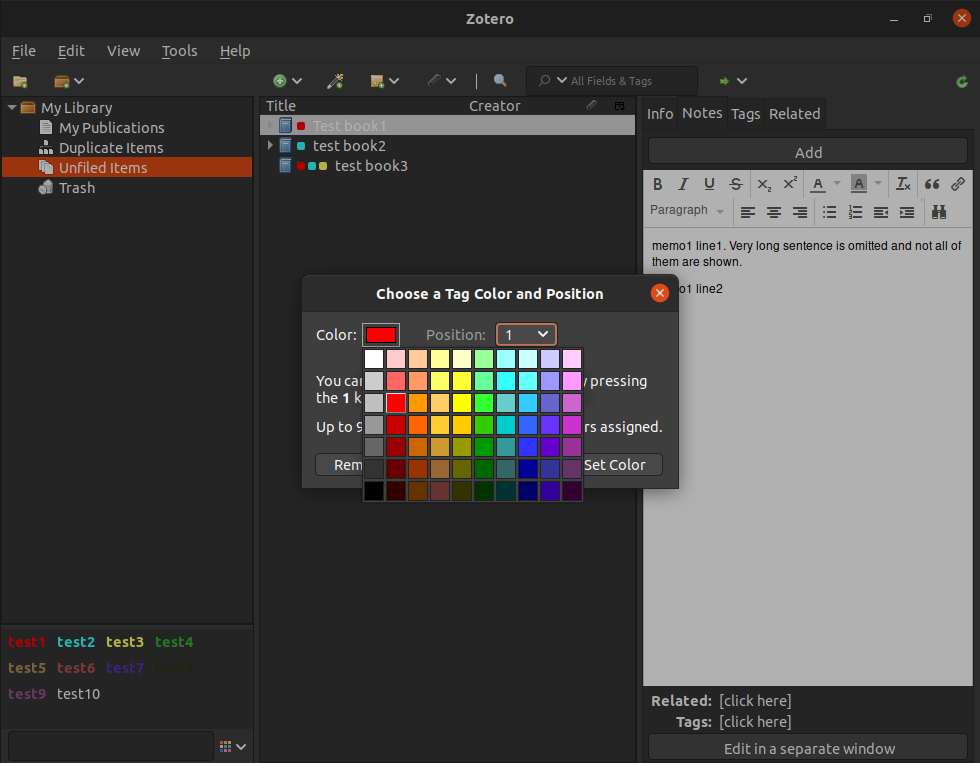
Task: Select the test2 tag
Action: (x=76, y=642)
